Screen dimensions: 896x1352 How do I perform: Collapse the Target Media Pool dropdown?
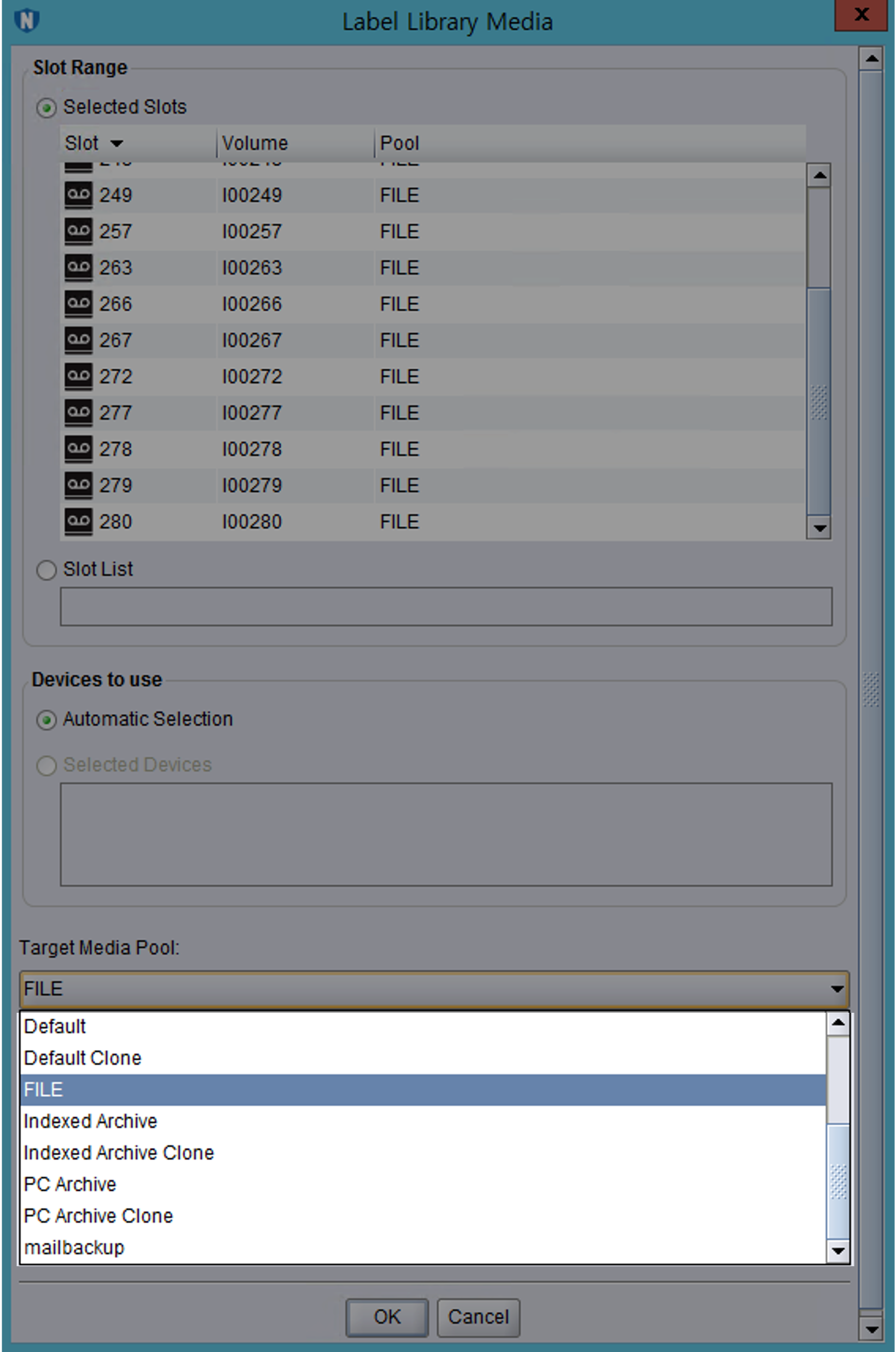coord(836,989)
